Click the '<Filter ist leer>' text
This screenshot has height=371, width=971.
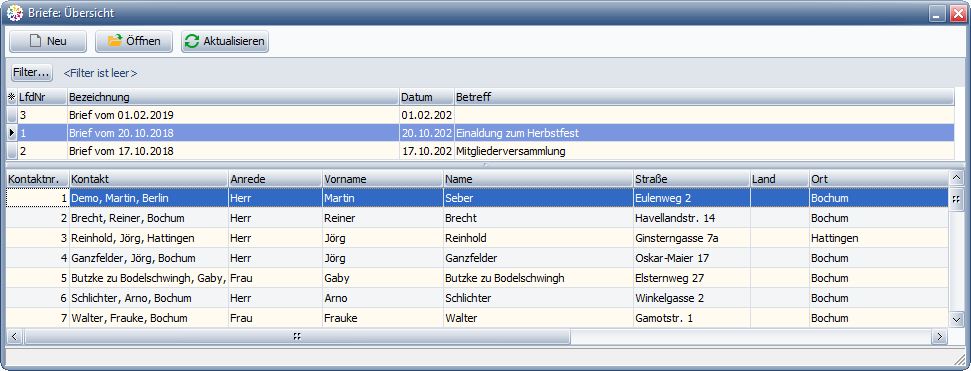pos(100,73)
